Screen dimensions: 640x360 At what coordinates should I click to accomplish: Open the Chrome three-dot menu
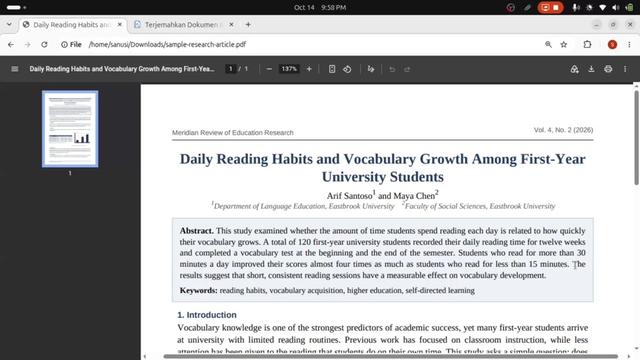coord(629,44)
